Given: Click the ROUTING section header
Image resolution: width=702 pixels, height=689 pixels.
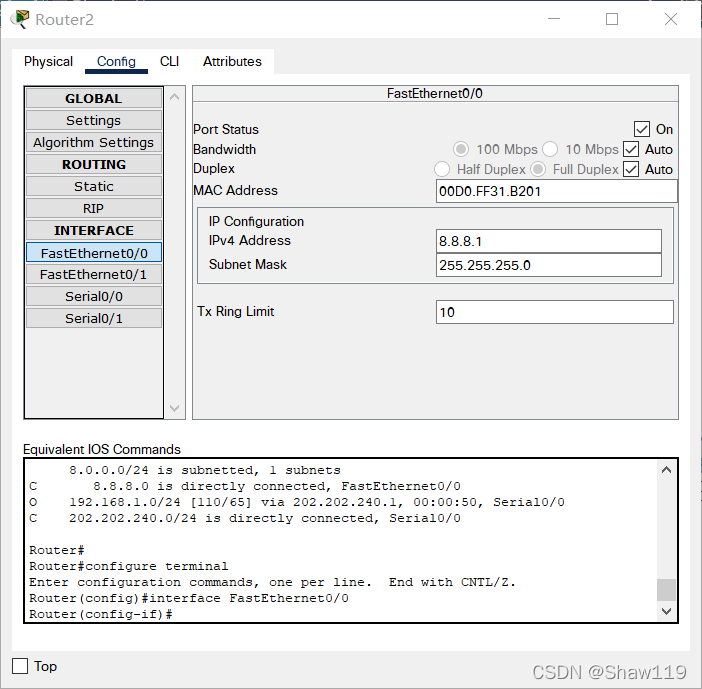Looking at the screenshot, I should pyautogui.click(x=94, y=164).
